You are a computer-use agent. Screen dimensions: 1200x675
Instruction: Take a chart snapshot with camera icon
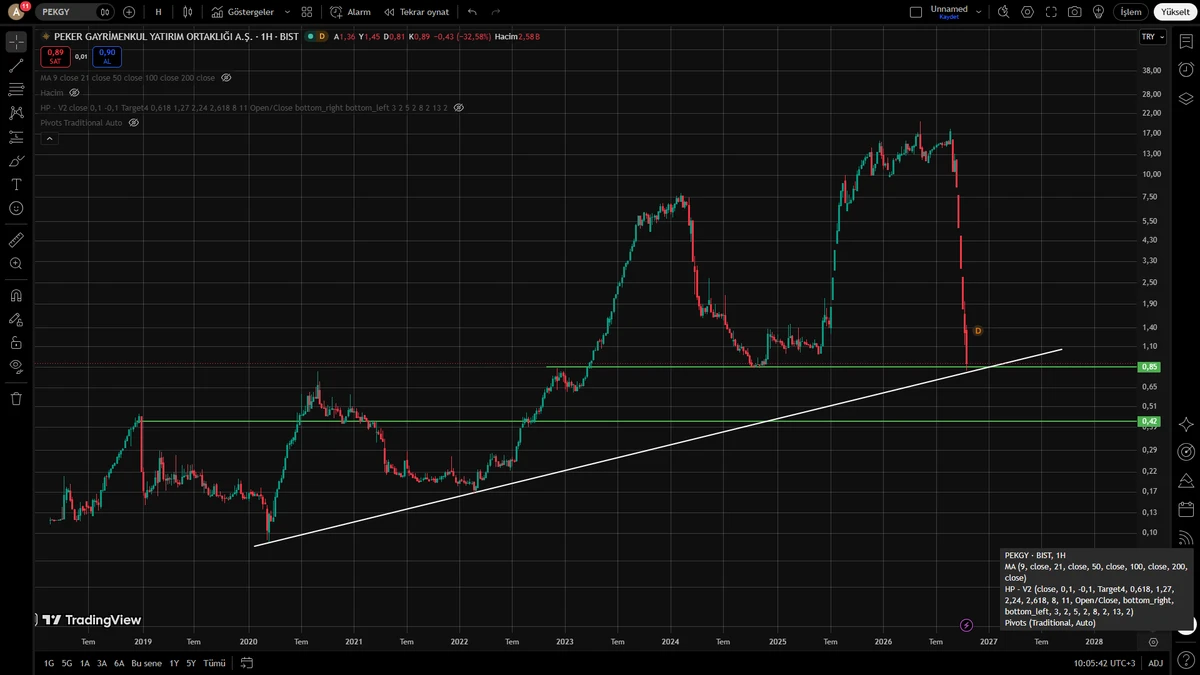[x=1074, y=12]
